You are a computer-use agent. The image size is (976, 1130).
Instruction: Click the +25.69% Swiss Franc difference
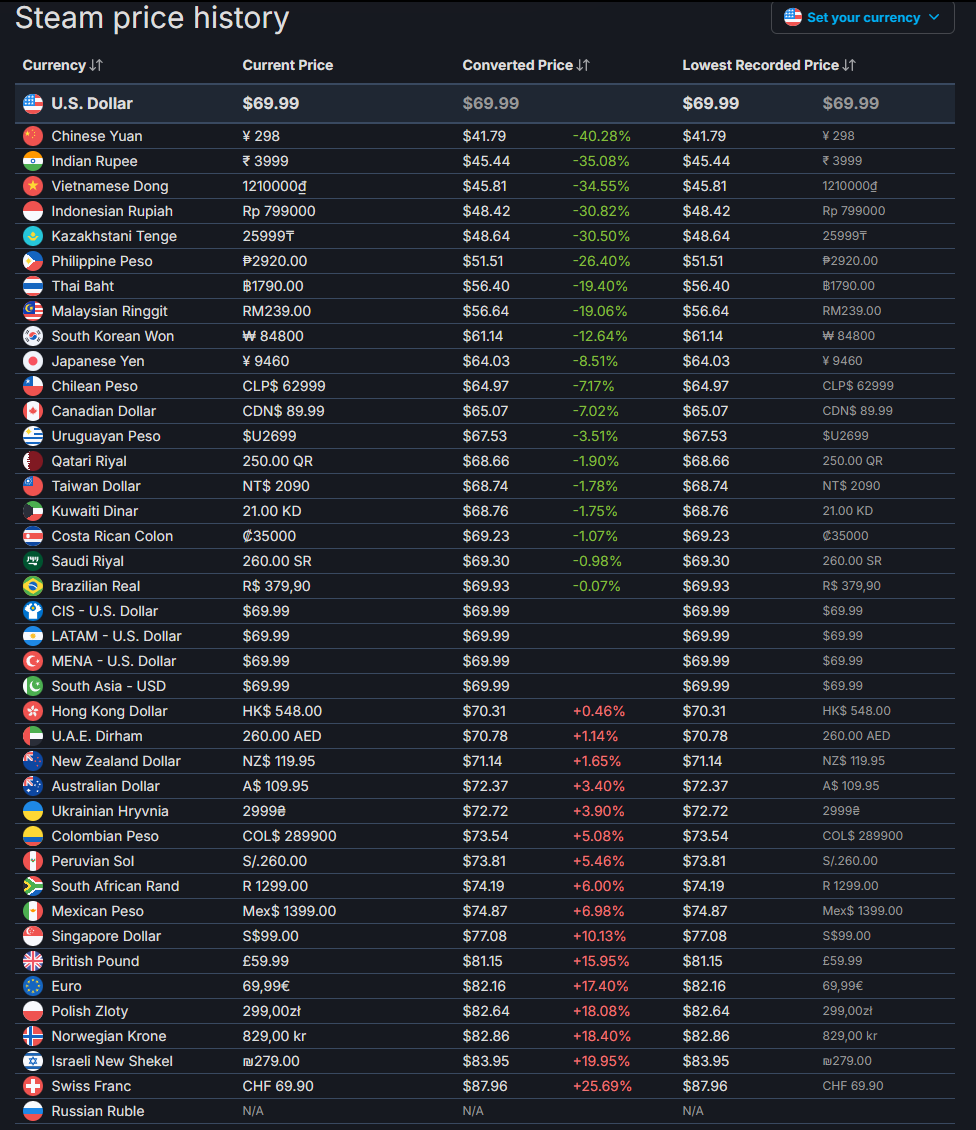[x=602, y=1085]
